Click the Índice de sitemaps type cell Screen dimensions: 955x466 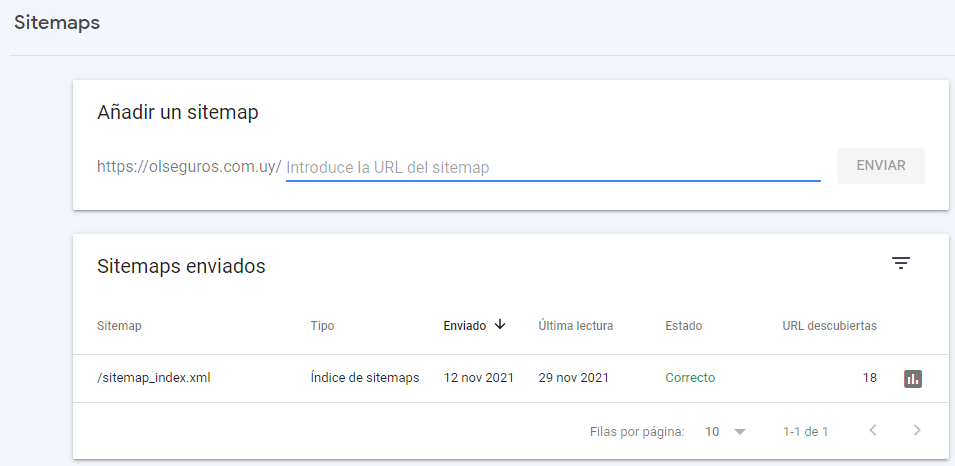coord(365,378)
